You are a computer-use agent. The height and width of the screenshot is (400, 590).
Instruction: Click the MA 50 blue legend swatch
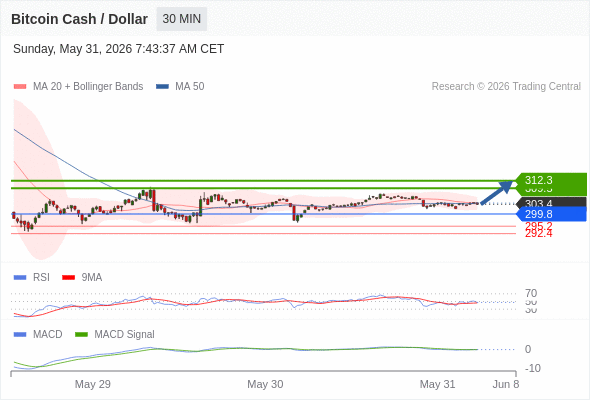(162, 87)
